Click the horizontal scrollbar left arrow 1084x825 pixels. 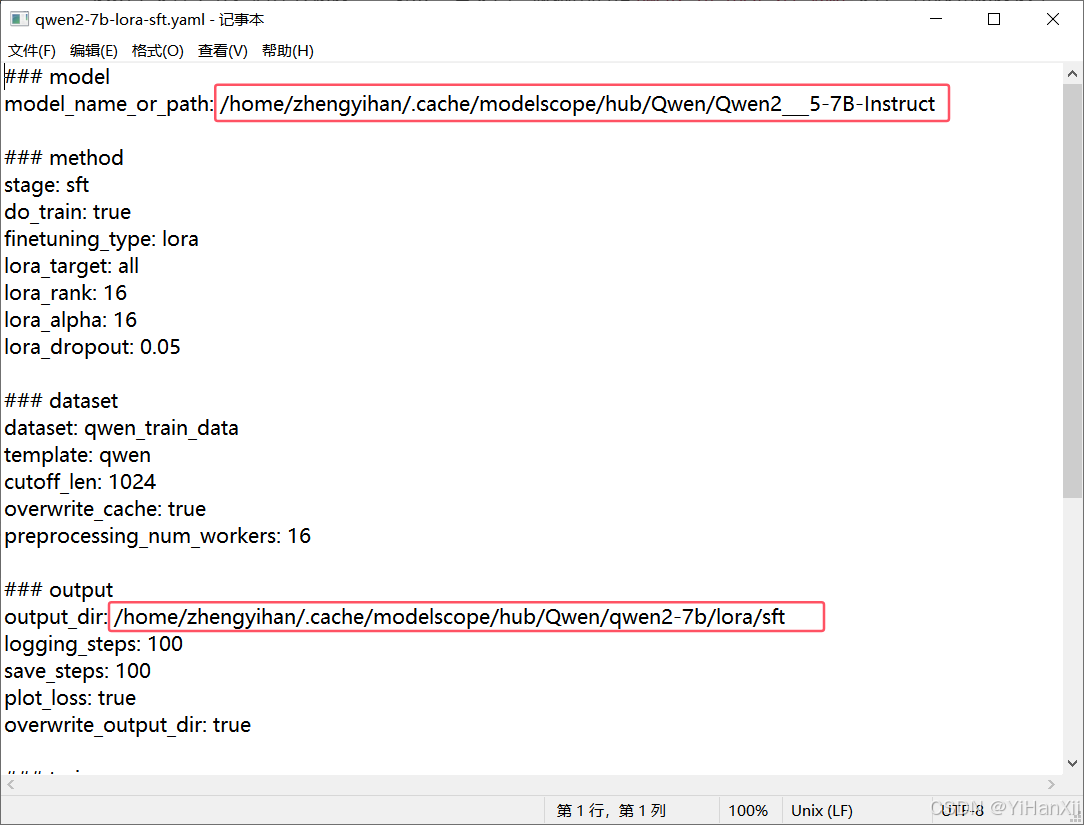[10, 785]
